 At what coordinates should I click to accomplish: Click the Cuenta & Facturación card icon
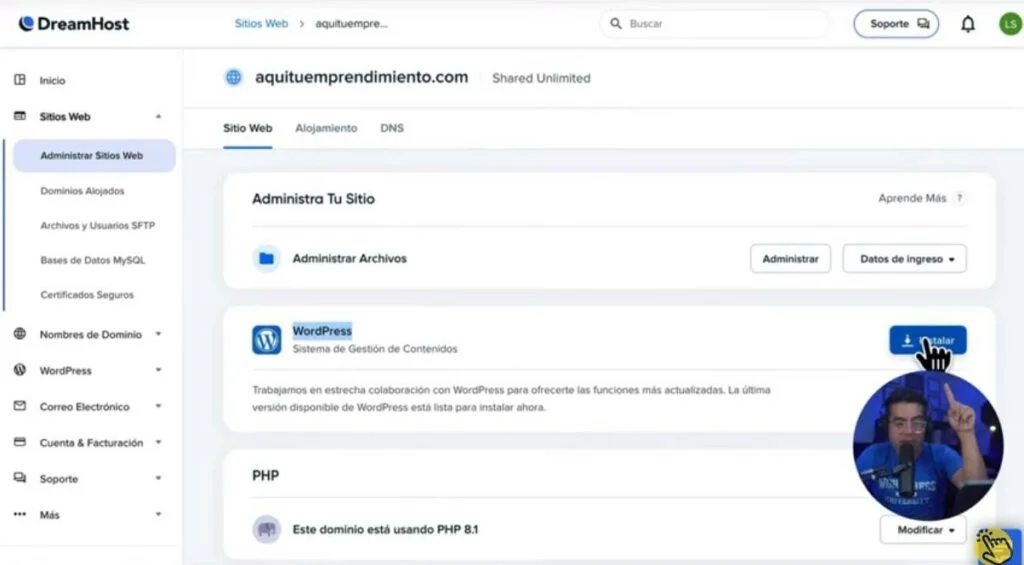click(20, 442)
